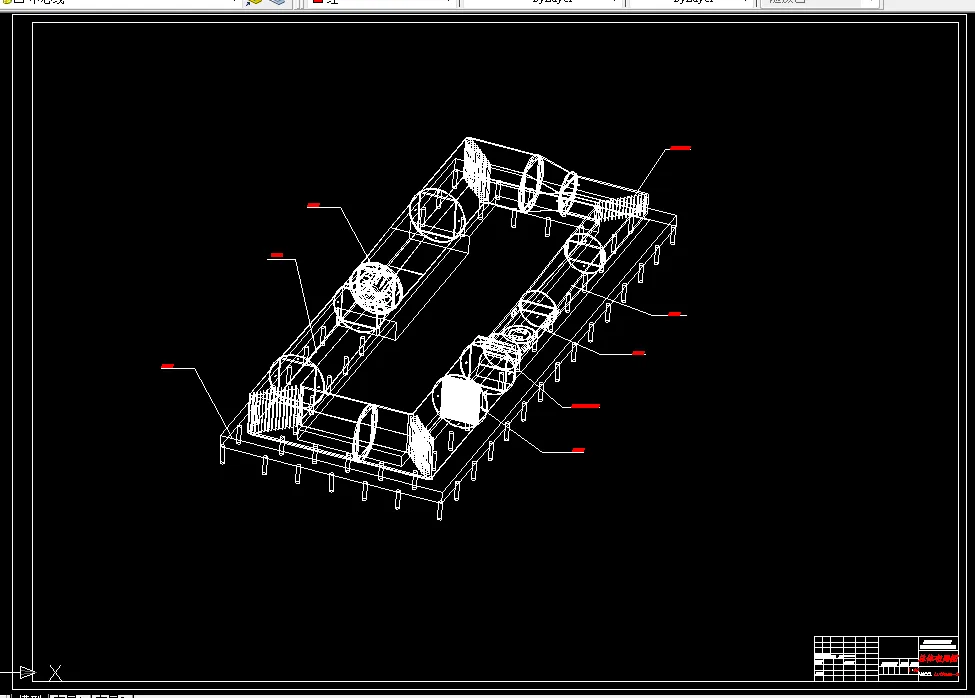Select the longest red label on right side
975x698 pixels.
click(x=586, y=406)
